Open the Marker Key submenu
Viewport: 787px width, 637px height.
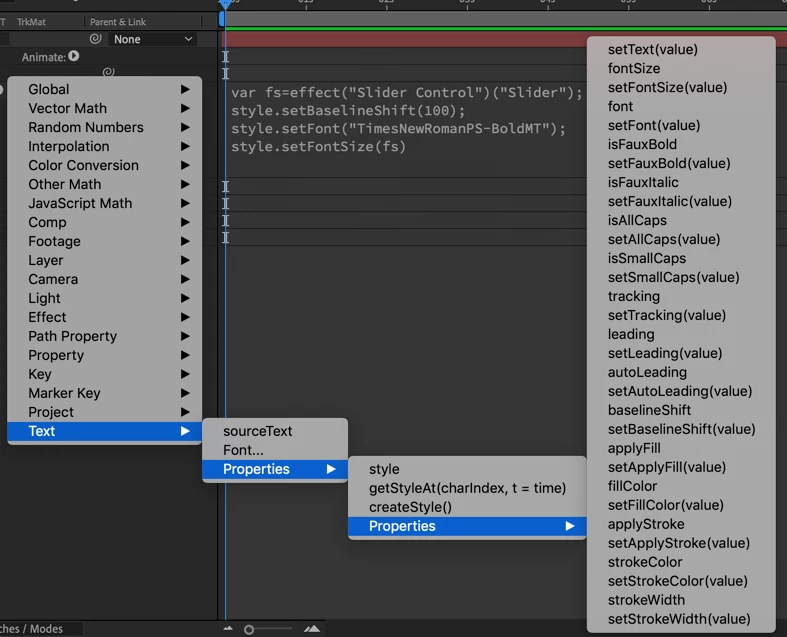104,393
